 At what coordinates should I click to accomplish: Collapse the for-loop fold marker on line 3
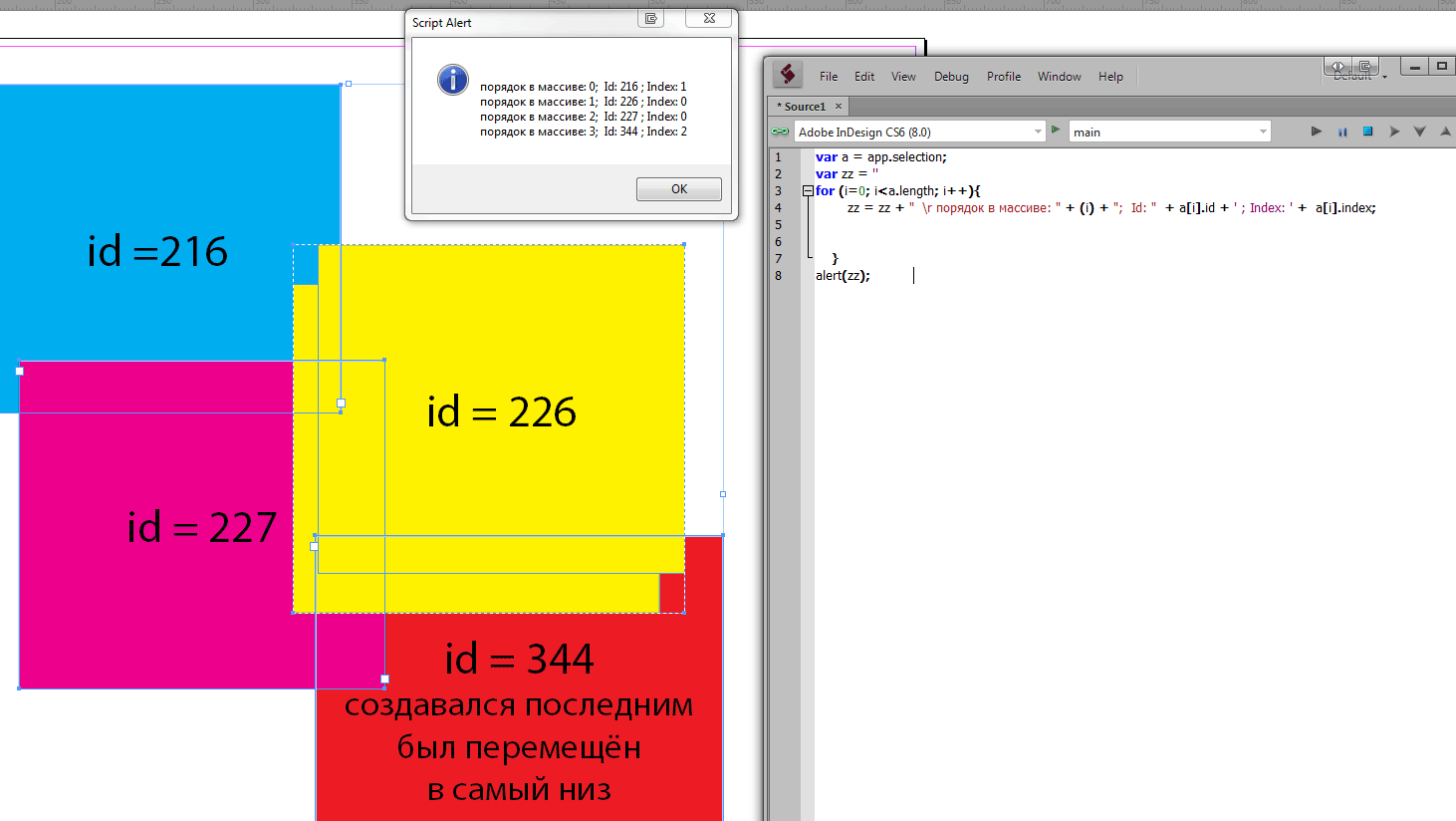(x=808, y=191)
